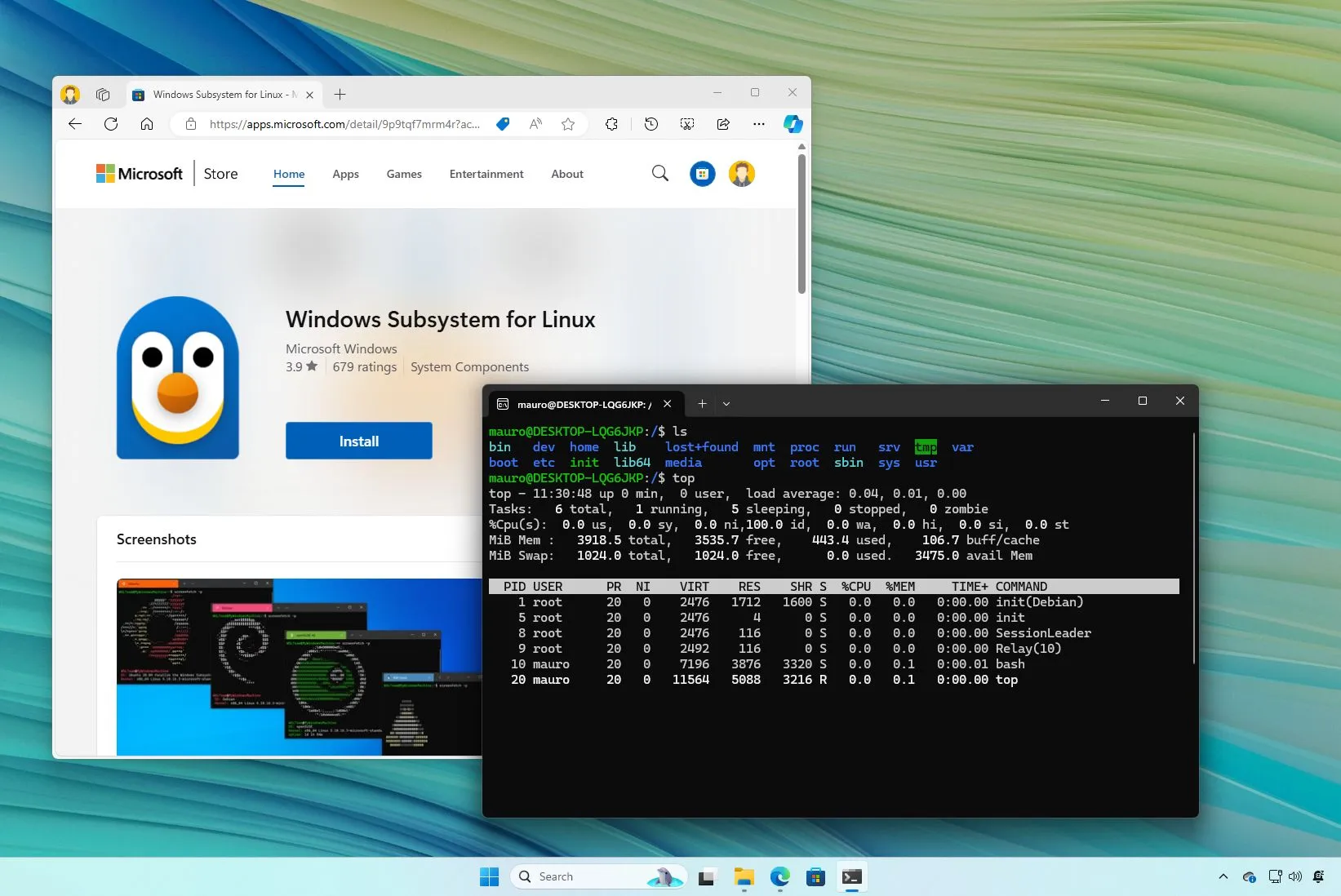Launch Microsoft Edge from the taskbar

coord(779,877)
